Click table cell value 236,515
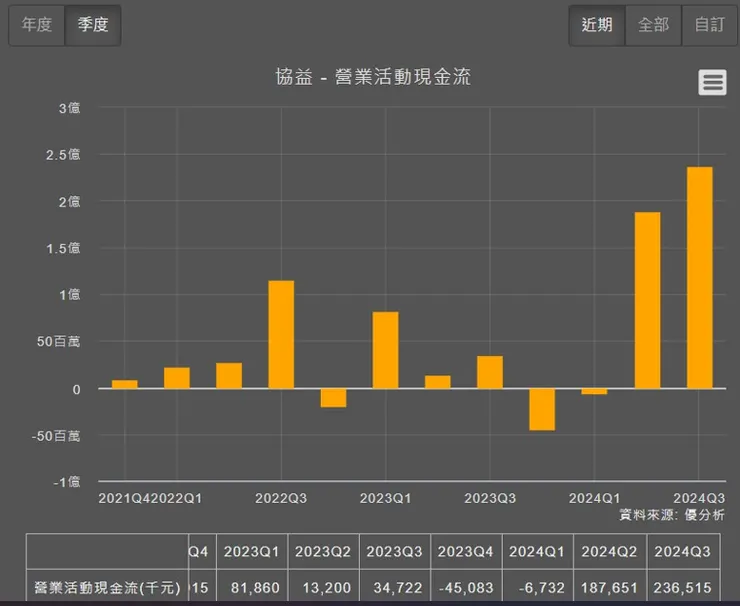The width and height of the screenshot is (740, 606). 682,588
